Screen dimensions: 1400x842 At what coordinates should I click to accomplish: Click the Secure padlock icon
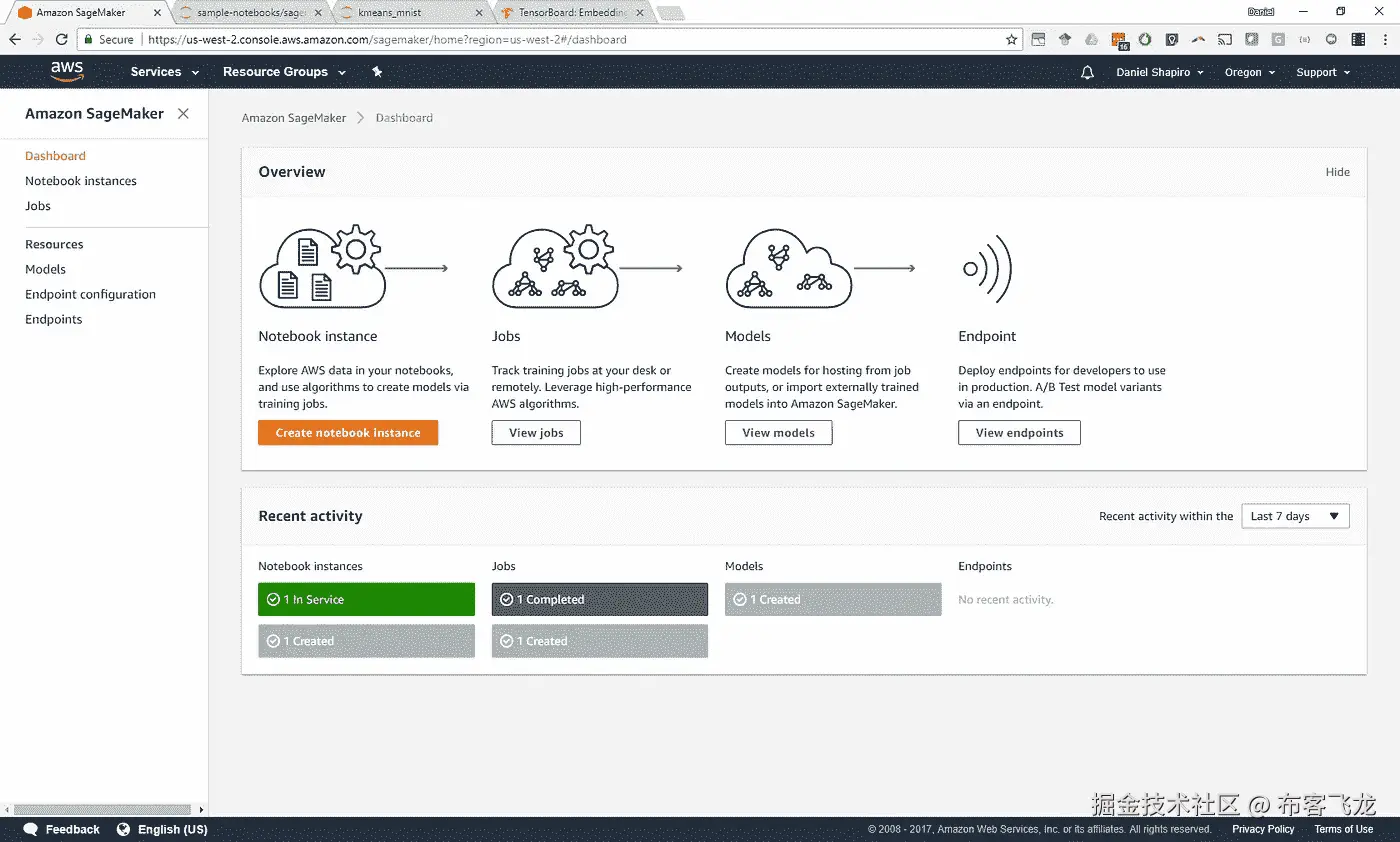(88, 40)
